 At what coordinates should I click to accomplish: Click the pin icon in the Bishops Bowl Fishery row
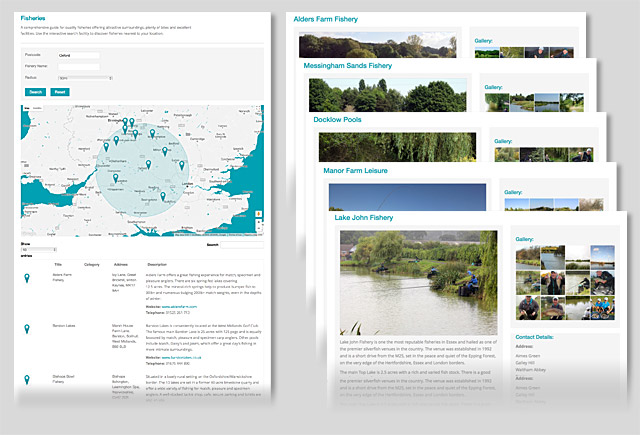pyautogui.click(x=27, y=380)
